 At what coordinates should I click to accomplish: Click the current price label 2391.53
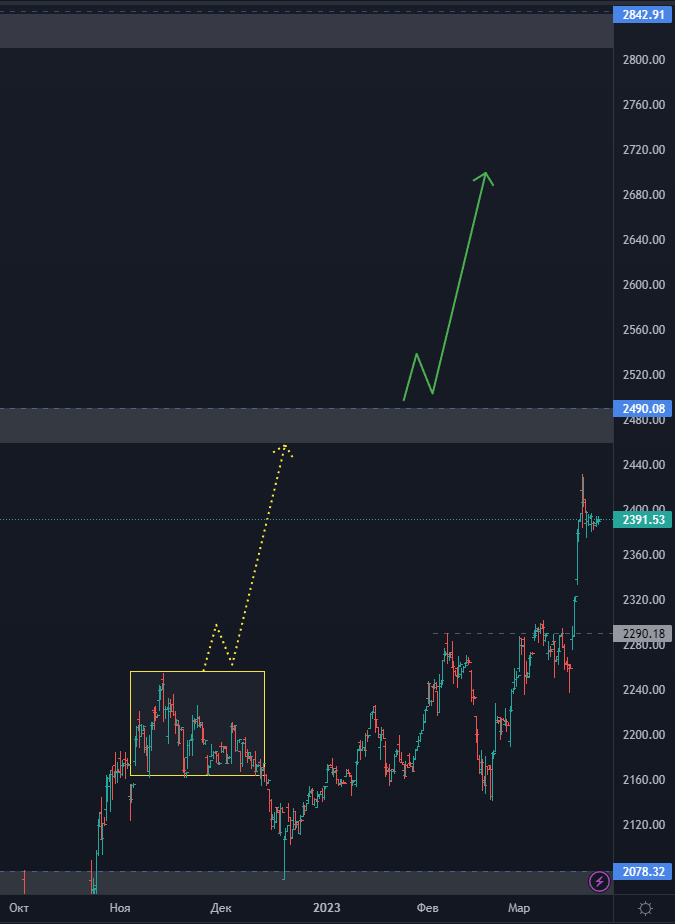[643, 520]
